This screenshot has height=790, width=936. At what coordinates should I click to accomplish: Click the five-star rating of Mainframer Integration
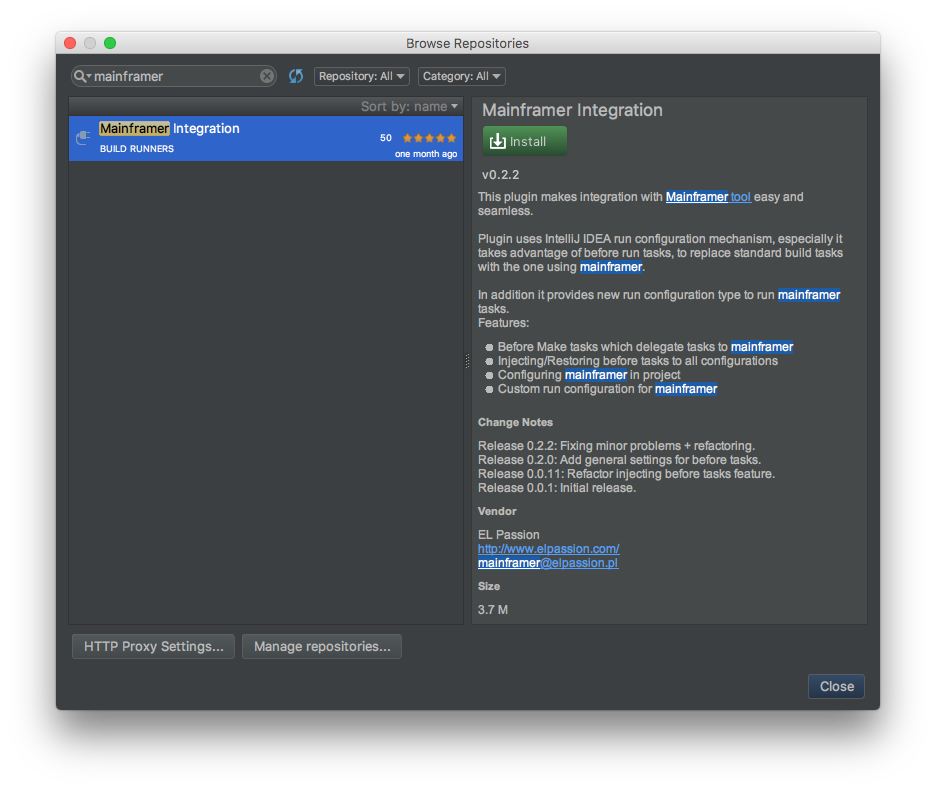[429, 138]
